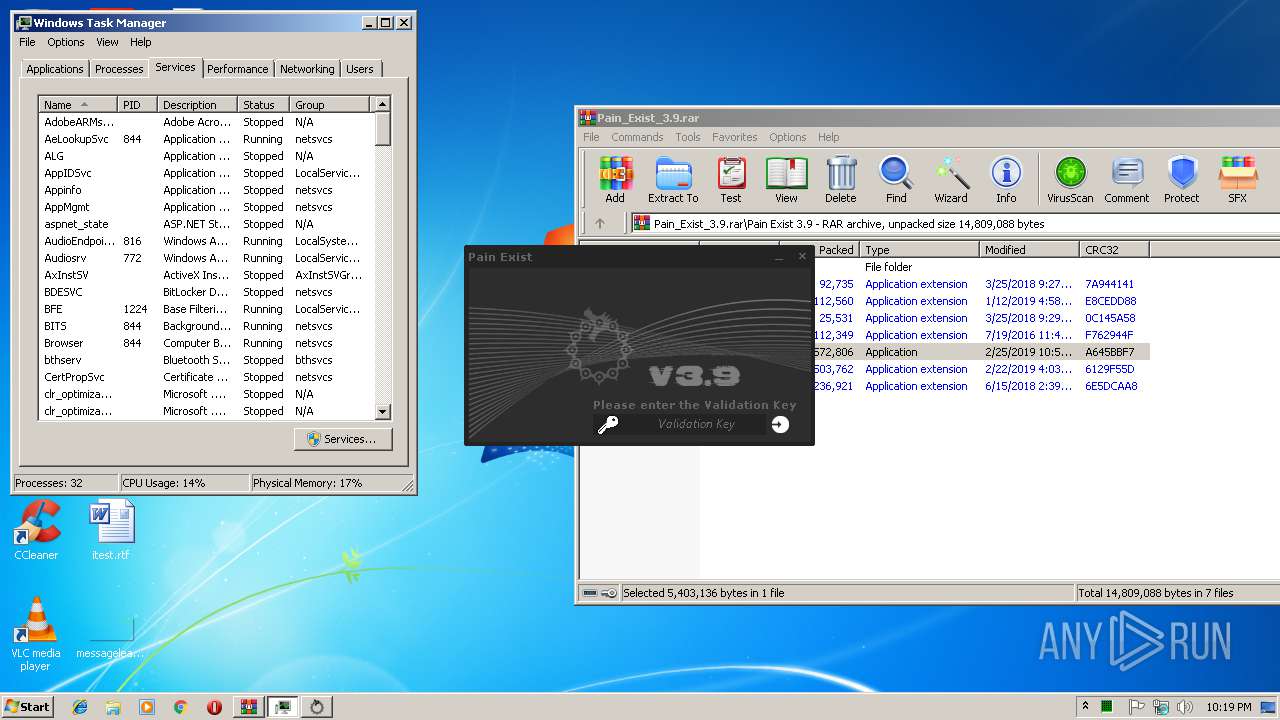
Task: Select the Audiosrv service row
Action: click(x=206, y=258)
